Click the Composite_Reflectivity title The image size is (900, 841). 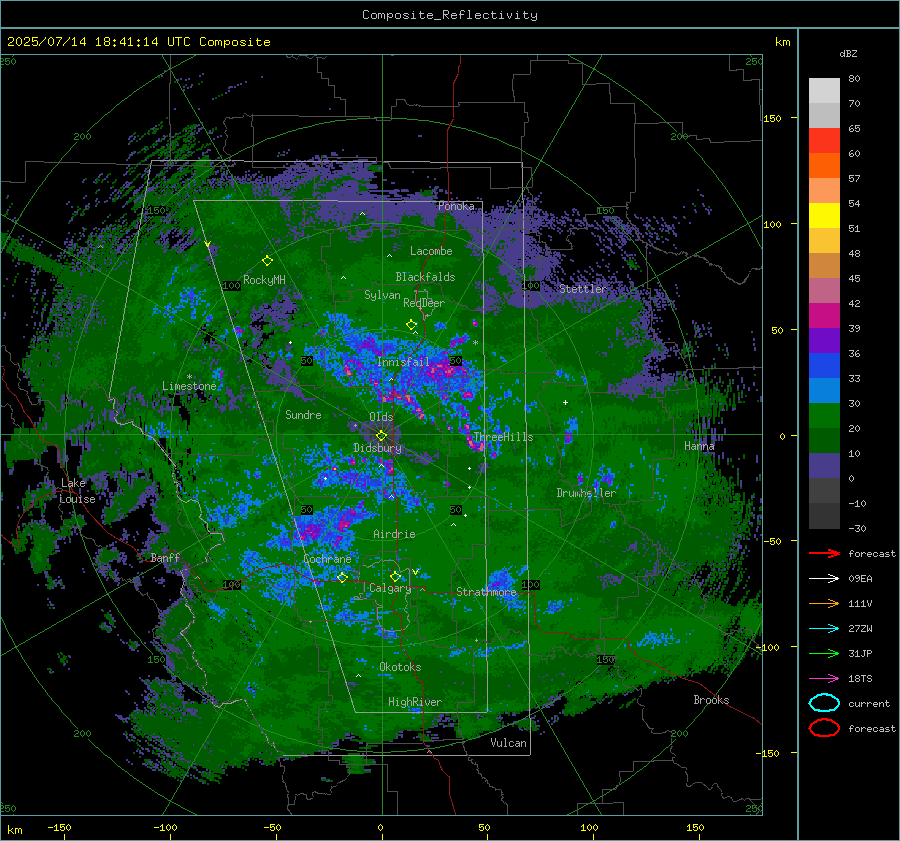click(449, 15)
